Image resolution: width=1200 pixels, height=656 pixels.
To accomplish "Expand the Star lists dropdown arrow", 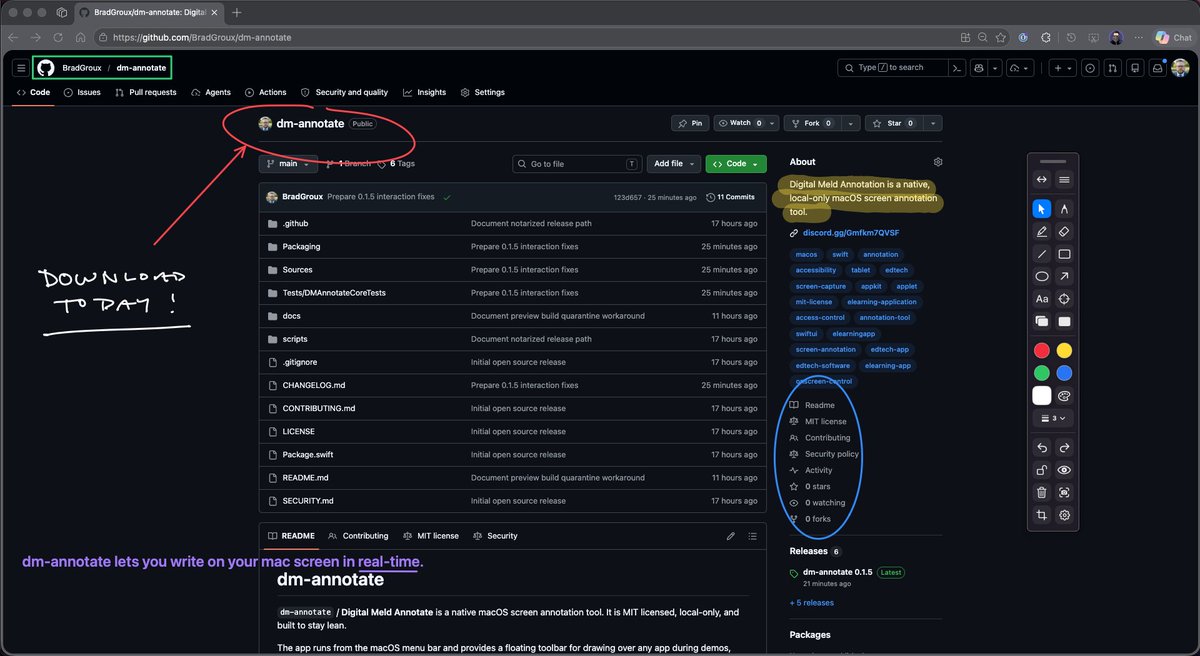I will click(933, 123).
